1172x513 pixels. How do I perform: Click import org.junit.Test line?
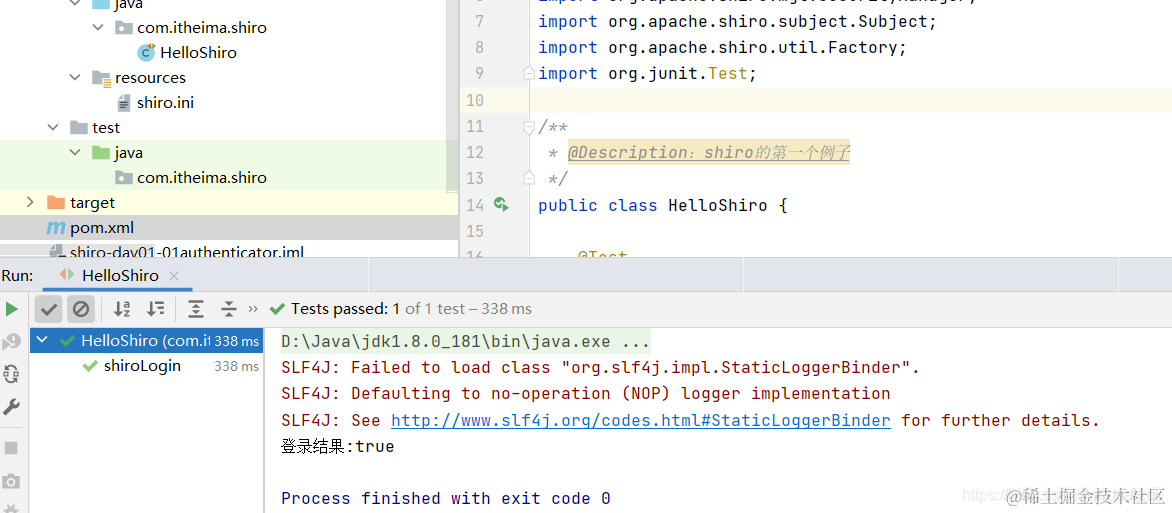point(647,73)
